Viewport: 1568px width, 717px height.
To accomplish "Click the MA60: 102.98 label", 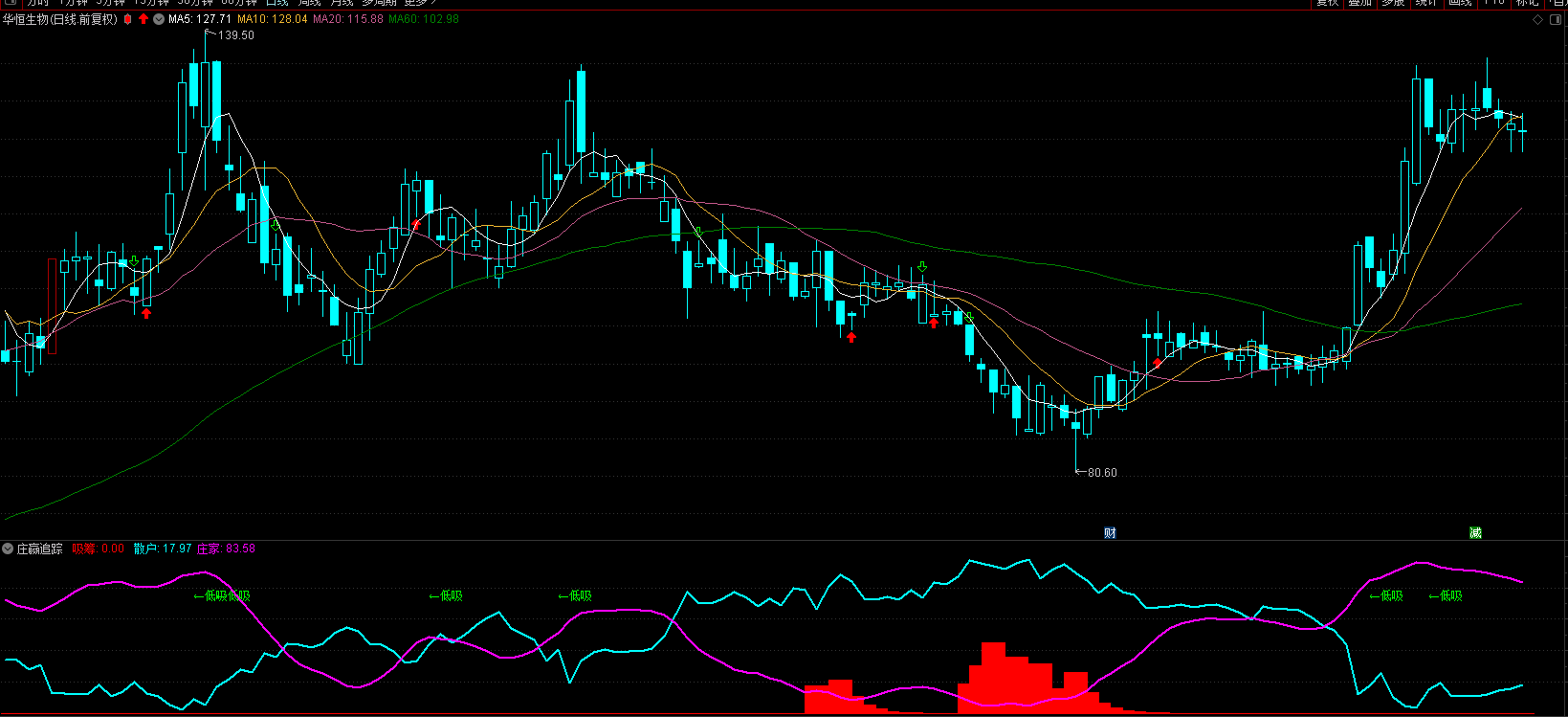I will [424, 19].
